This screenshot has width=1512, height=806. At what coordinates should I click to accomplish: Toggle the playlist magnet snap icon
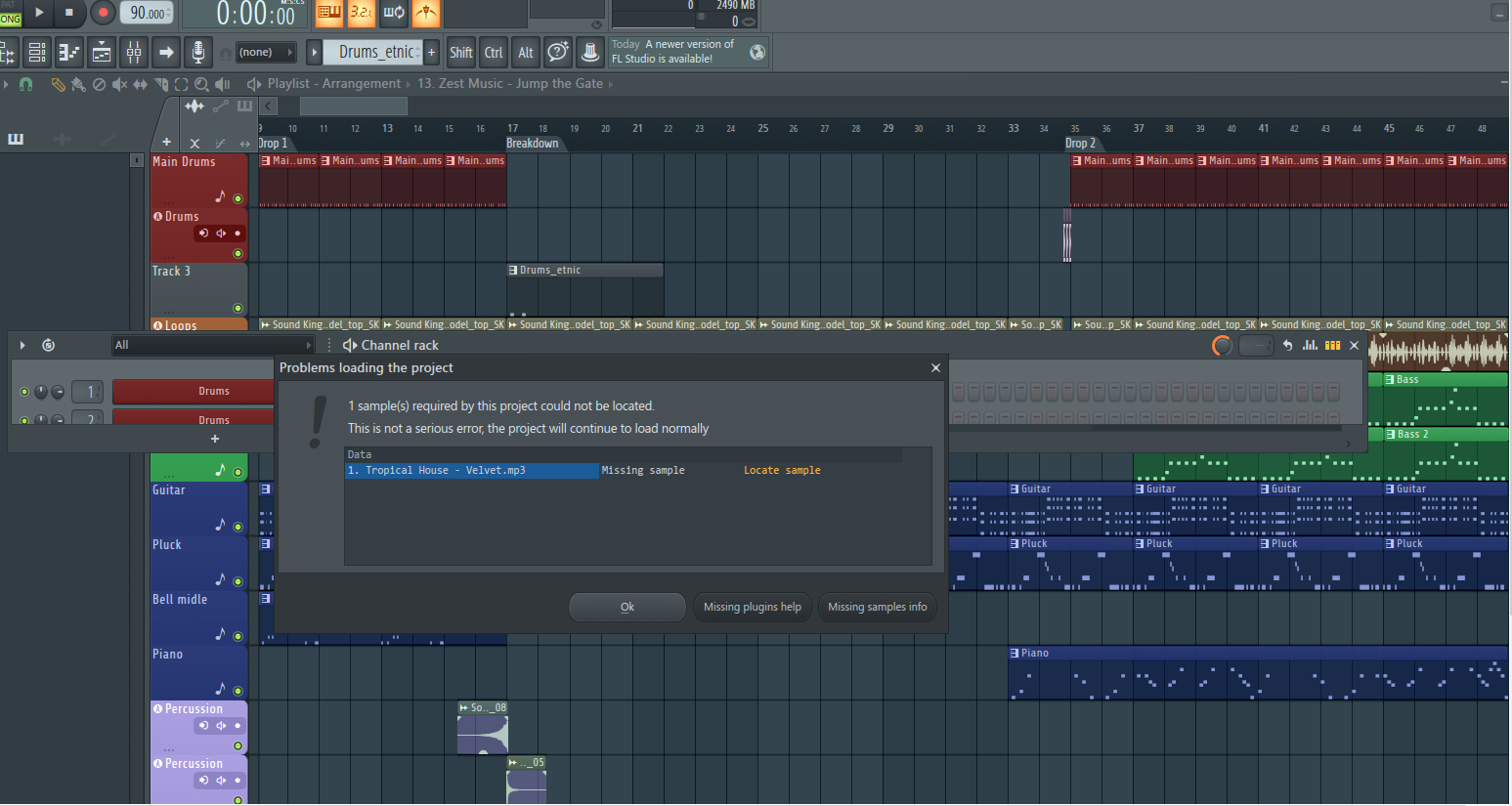(26, 84)
